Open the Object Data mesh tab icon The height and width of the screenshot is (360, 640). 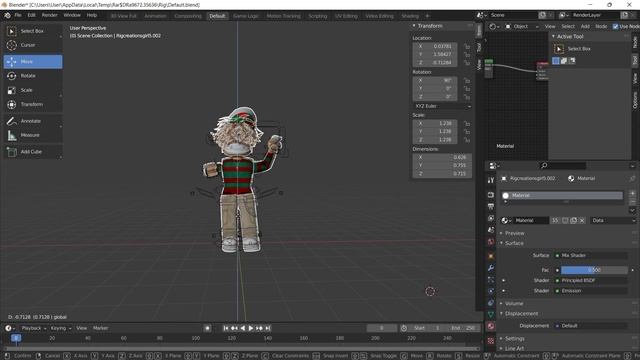[x=491, y=314]
